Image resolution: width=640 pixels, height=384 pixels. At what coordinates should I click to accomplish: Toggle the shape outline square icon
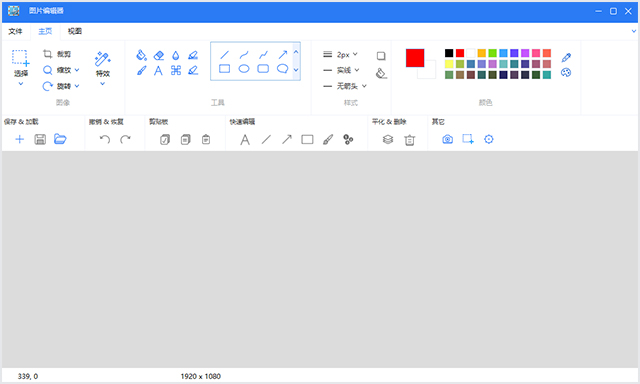pos(381,56)
